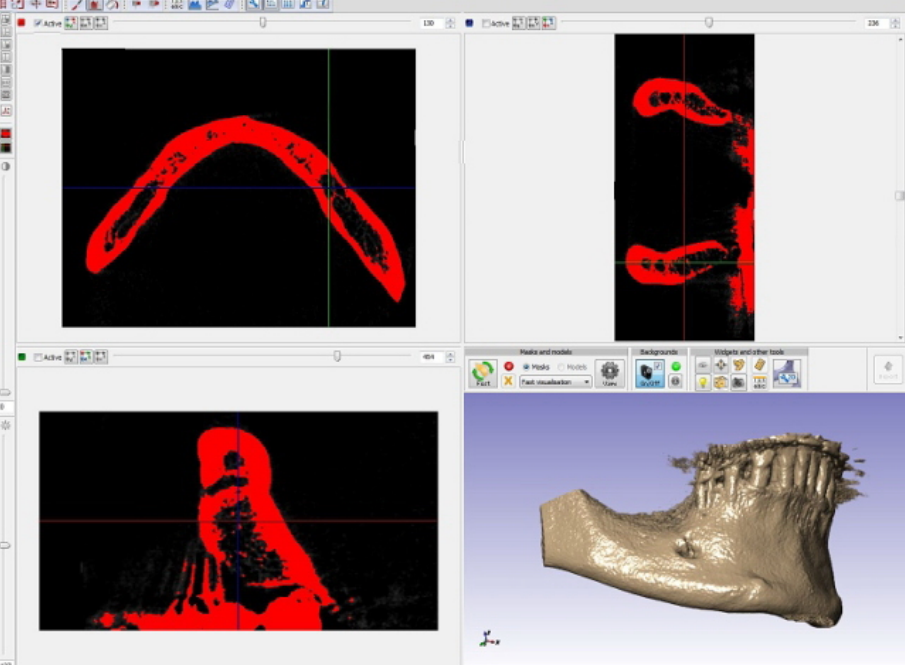This screenshot has height=665, width=905.
Task: Click the red view slice number stepper
Action: tap(450, 23)
